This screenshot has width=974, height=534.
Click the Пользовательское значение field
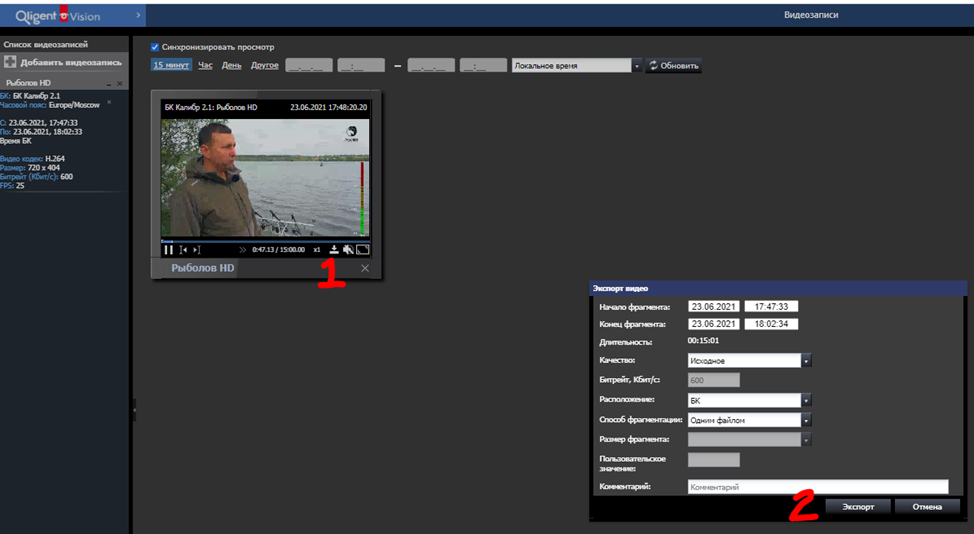point(714,459)
